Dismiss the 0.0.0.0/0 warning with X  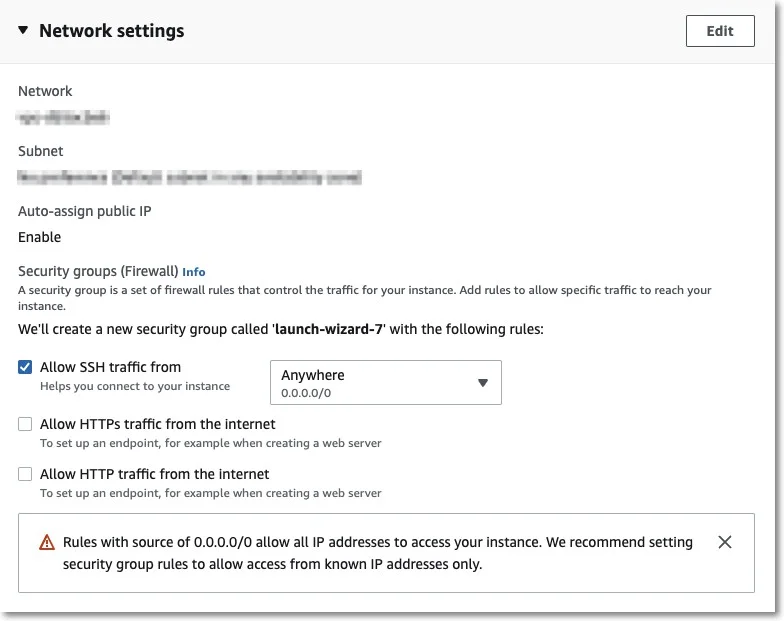(724, 542)
